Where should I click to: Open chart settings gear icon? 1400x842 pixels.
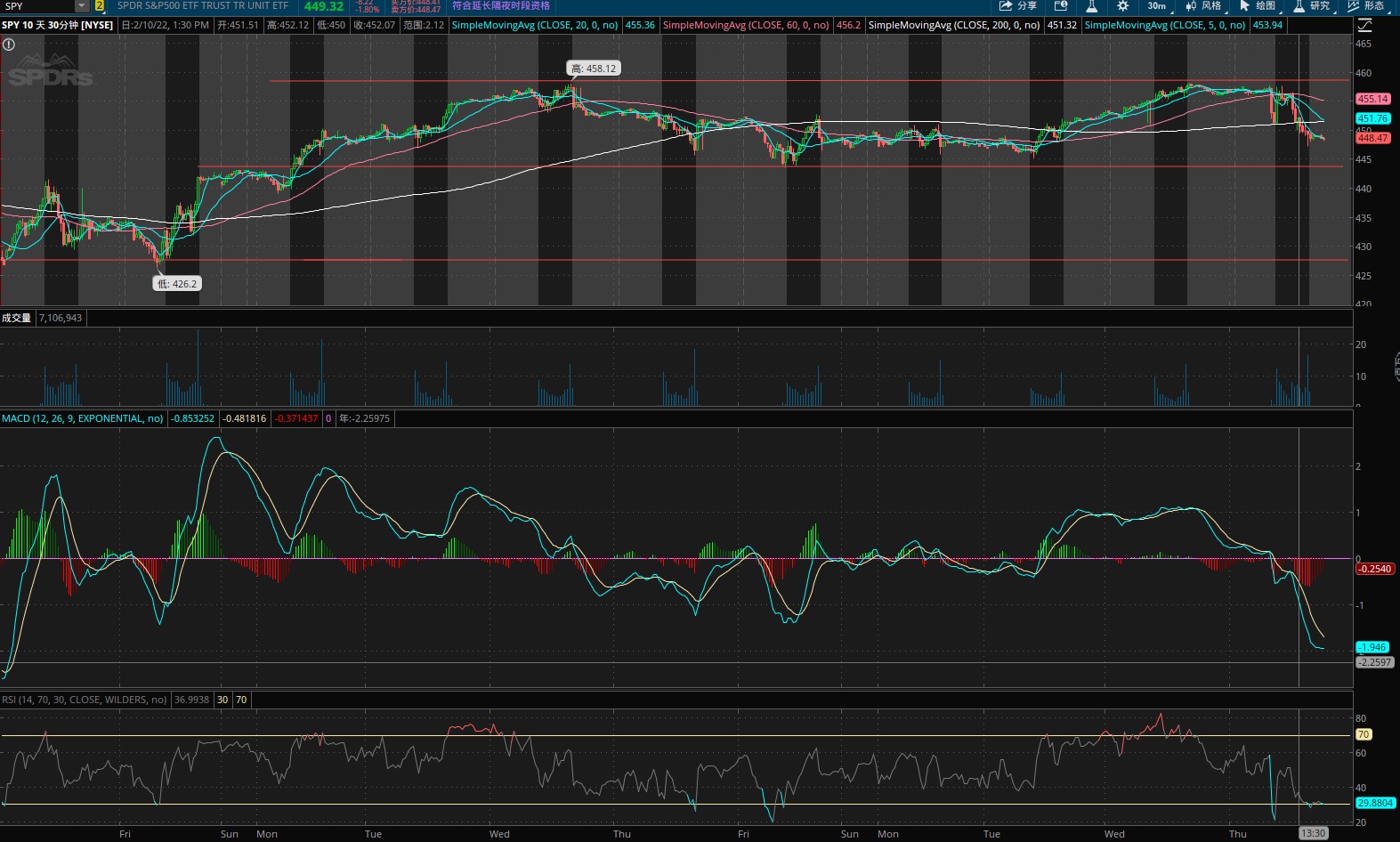point(1123,5)
